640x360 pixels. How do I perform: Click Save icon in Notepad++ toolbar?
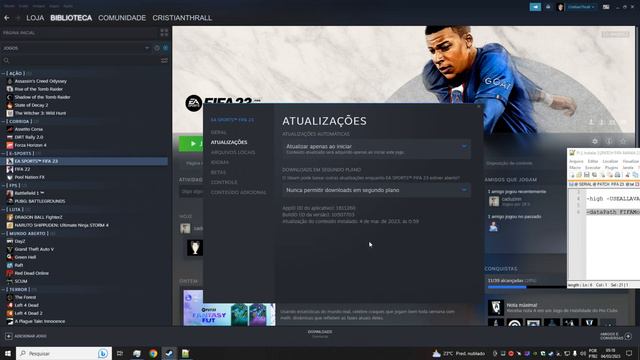(x=587, y=175)
